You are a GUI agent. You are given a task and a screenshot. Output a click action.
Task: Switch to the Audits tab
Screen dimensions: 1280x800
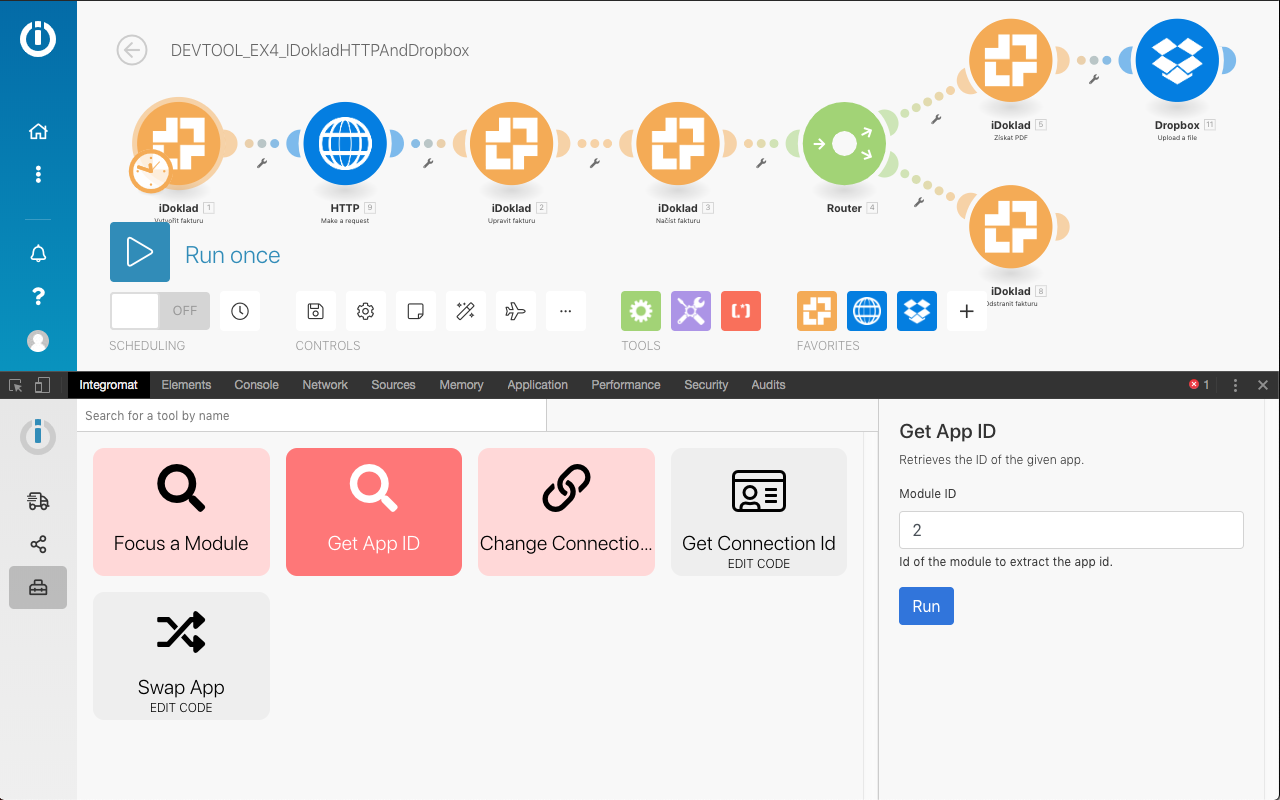click(768, 385)
